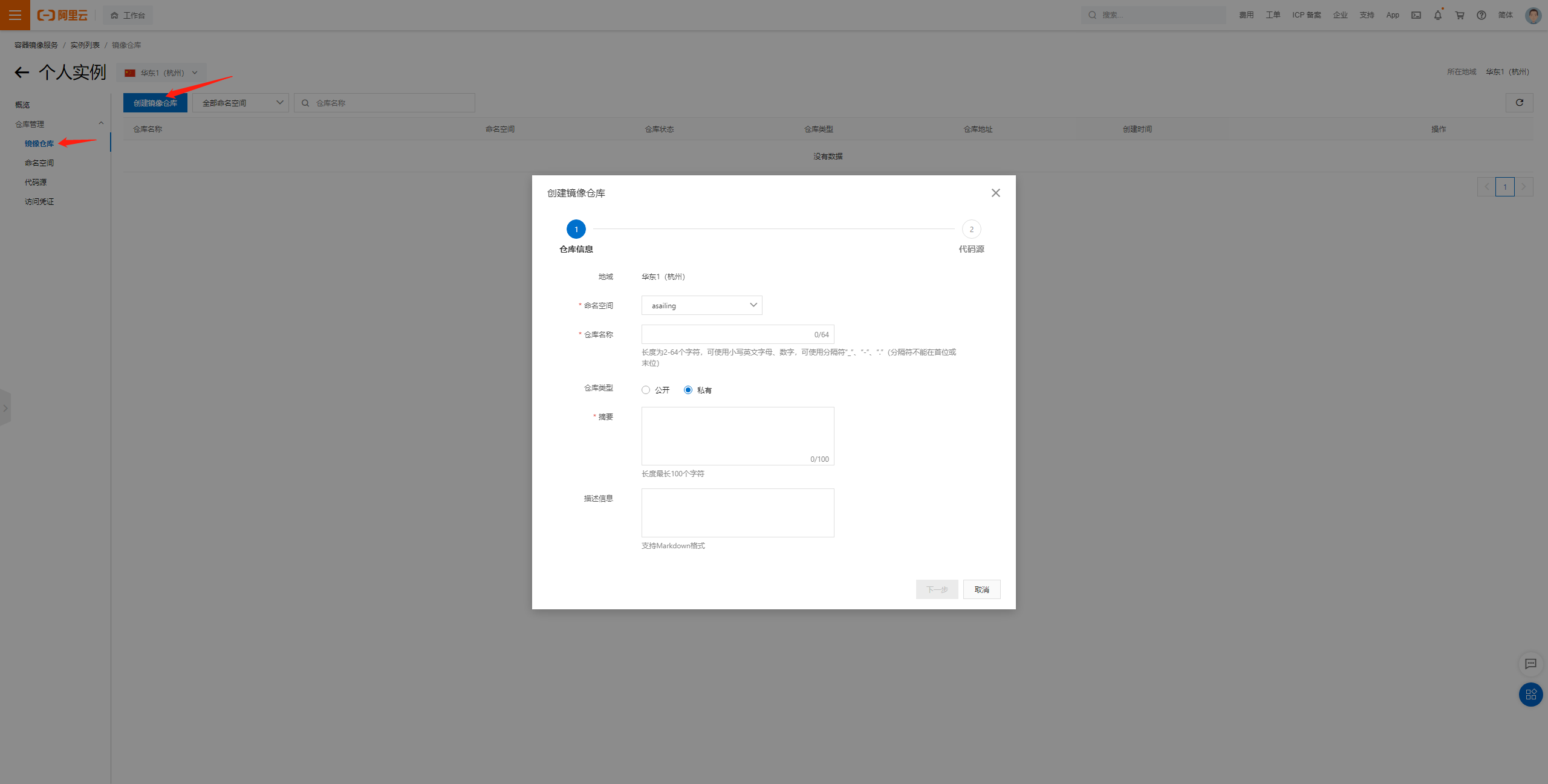Click the refresh icon in repository list
Viewport: 1548px width, 784px height.
[1519, 103]
